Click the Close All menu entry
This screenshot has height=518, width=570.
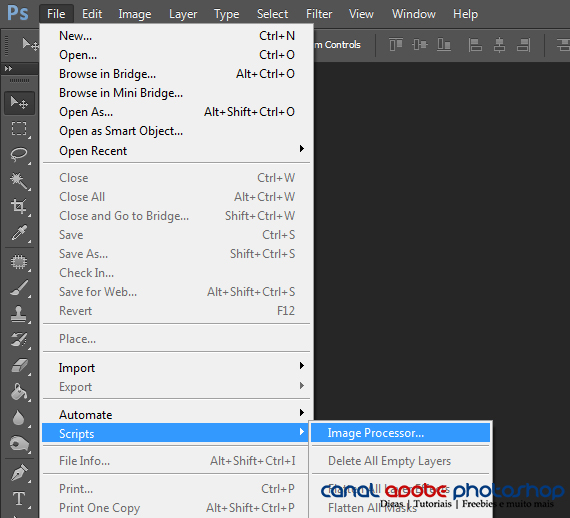pos(176,197)
